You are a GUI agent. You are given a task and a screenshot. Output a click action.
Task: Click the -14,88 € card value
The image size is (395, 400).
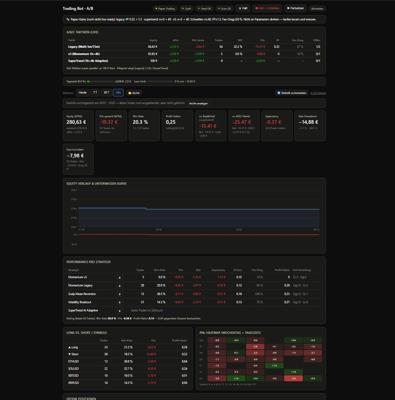click(308, 122)
